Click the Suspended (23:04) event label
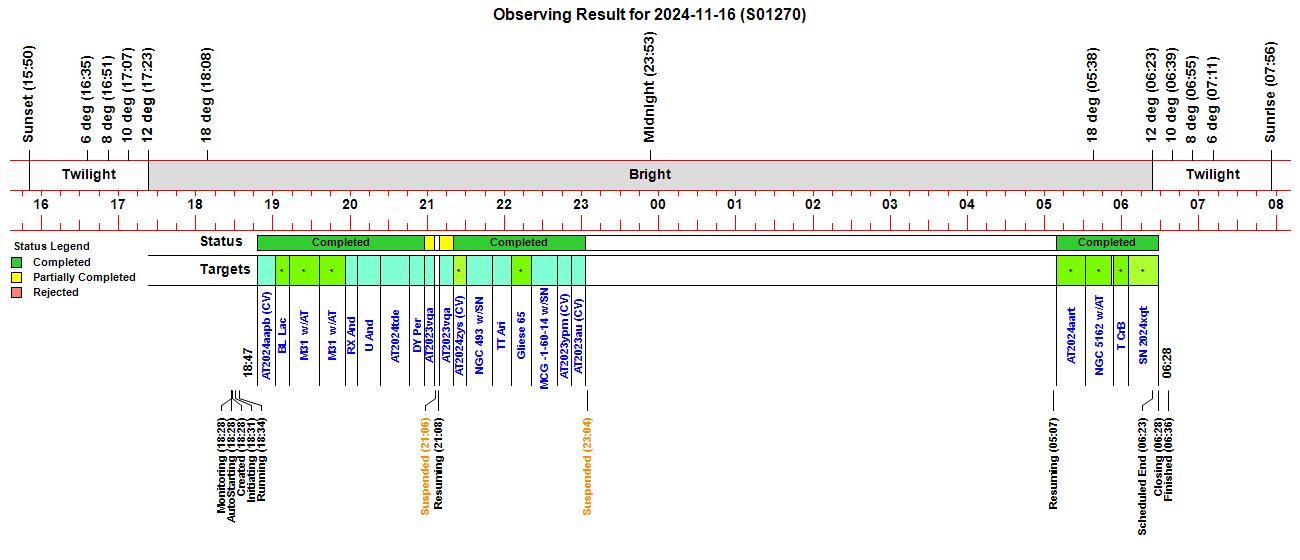The image size is (1300, 560). click(x=588, y=465)
